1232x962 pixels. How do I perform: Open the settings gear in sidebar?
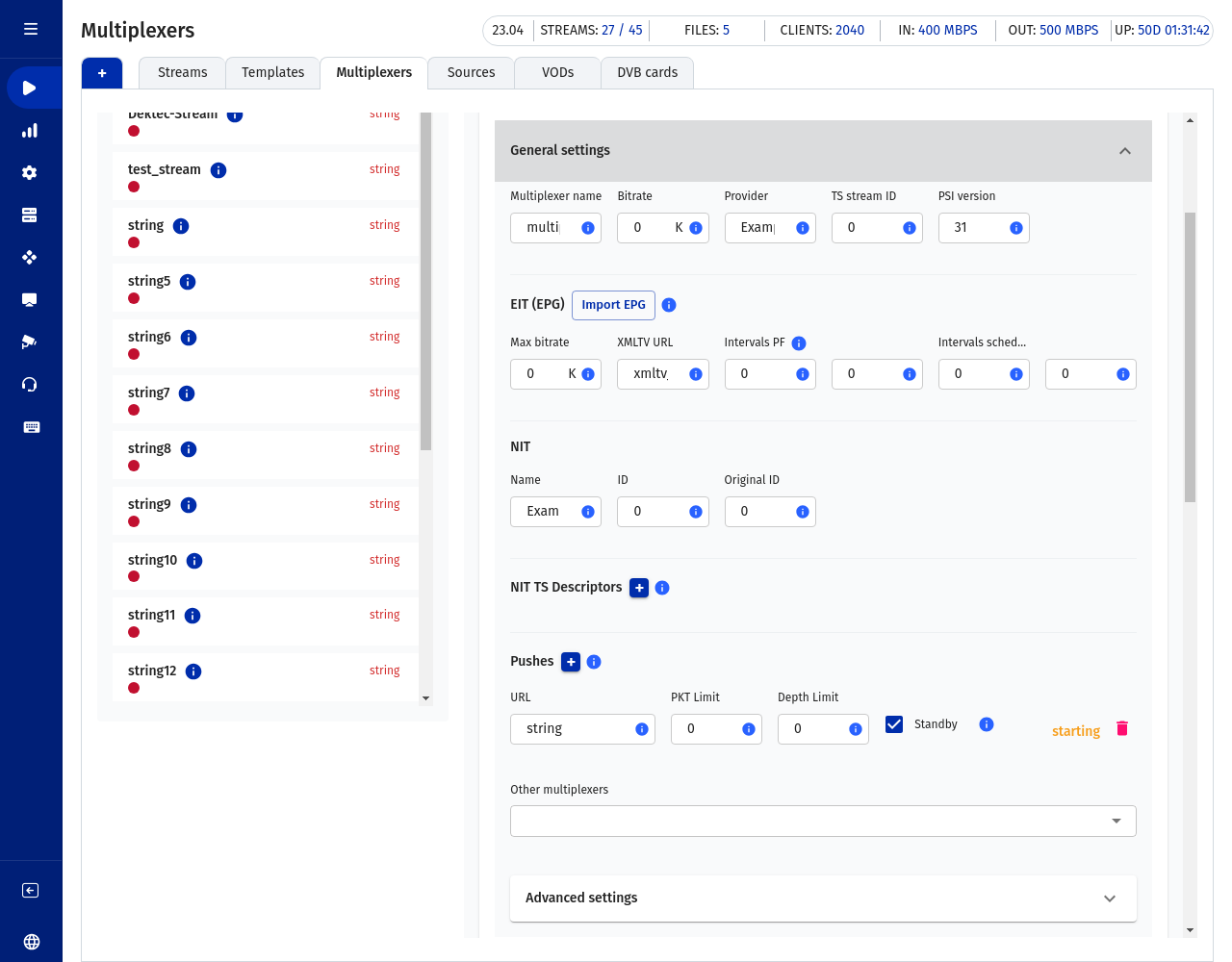pos(30,173)
